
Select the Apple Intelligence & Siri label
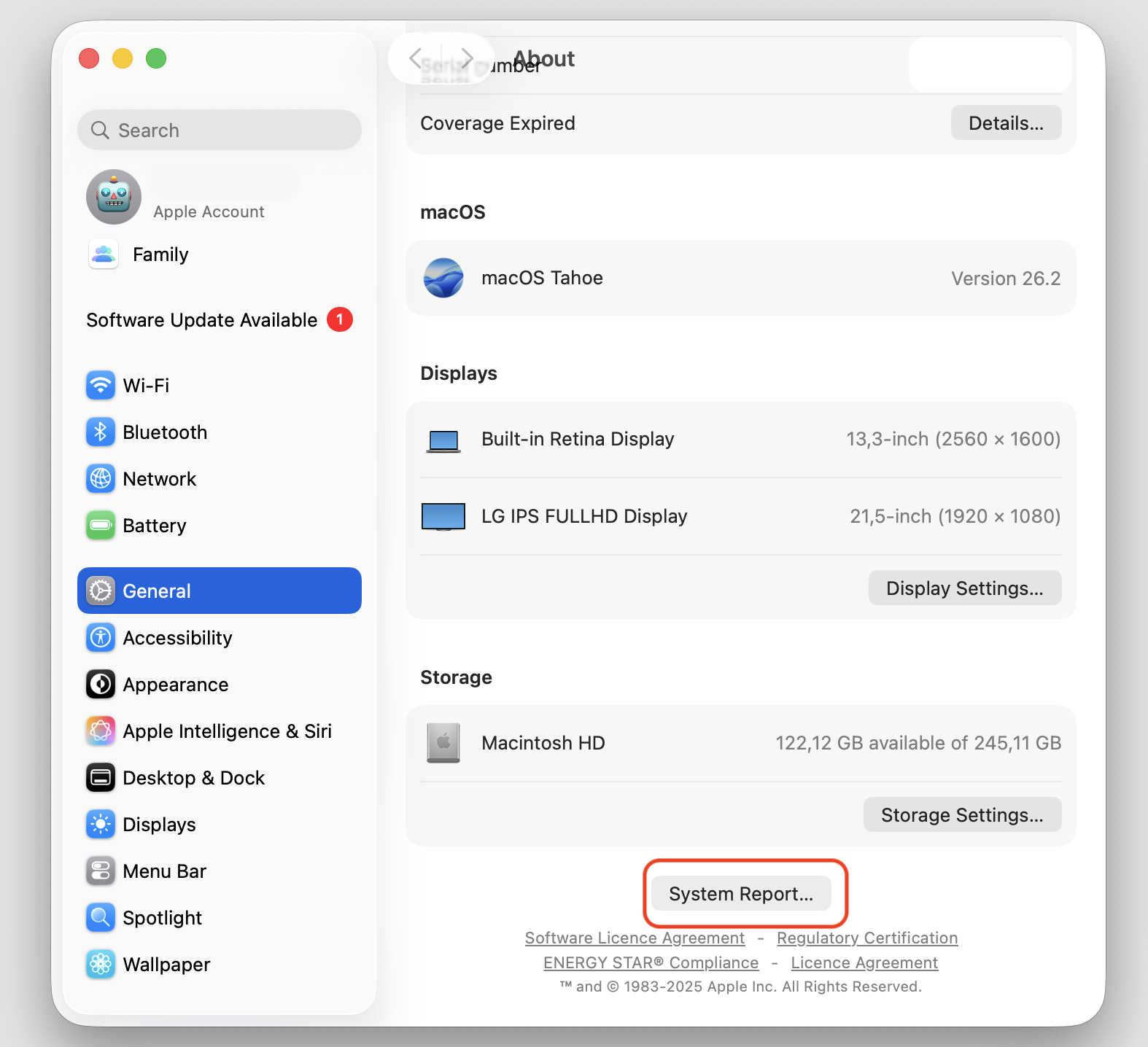click(x=228, y=731)
